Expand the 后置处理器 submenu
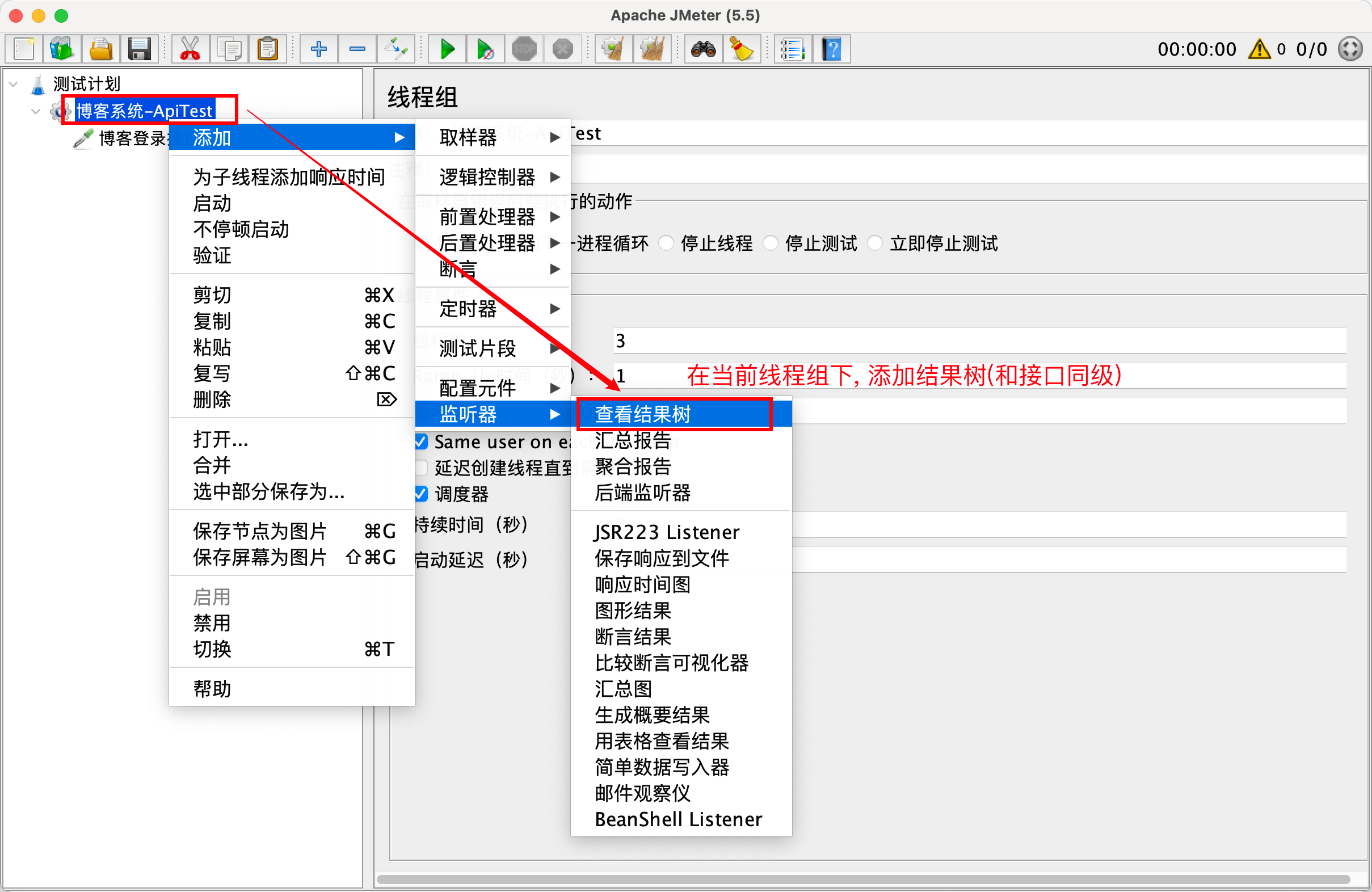 pyautogui.click(x=493, y=243)
